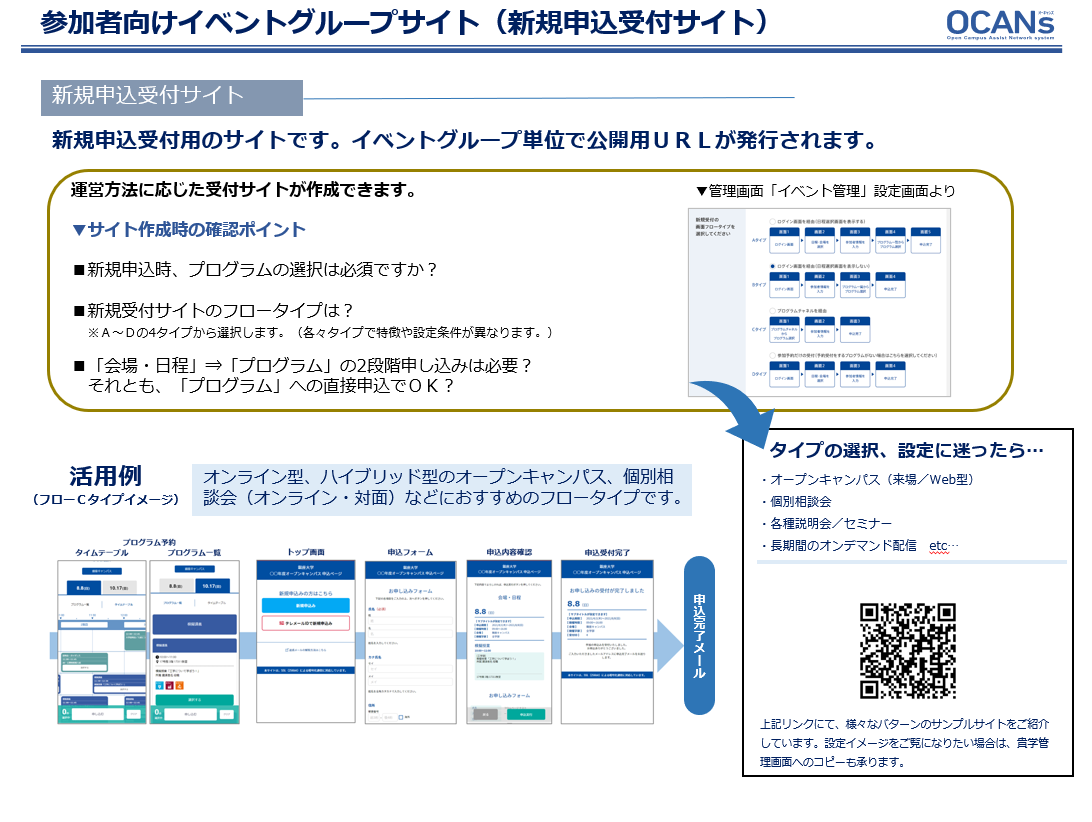Select the Aタイプ flow radio button
The height and width of the screenshot is (822, 1092).
pos(772,222)
